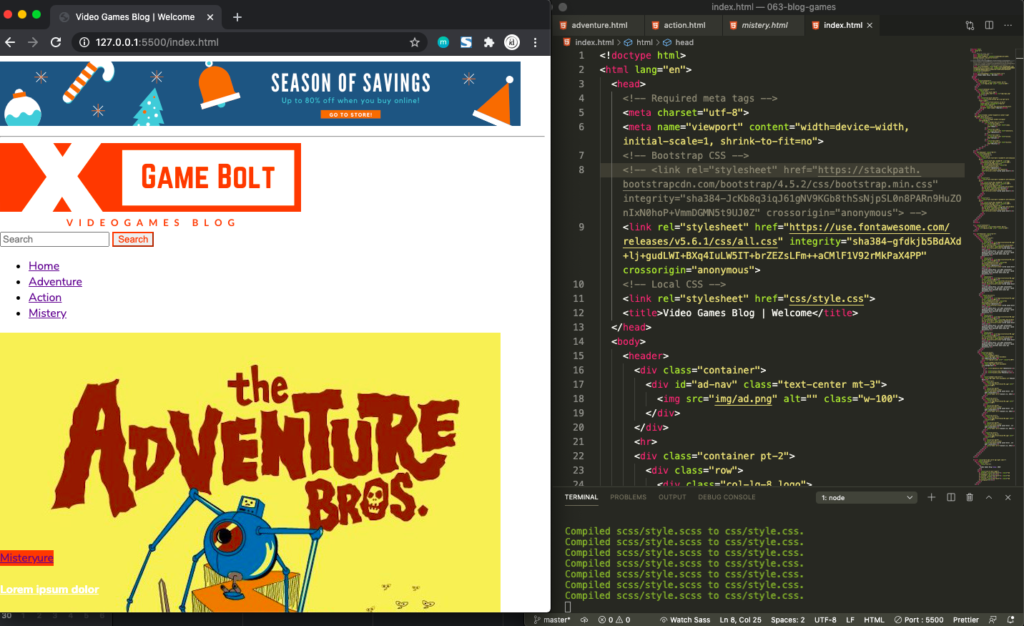Screen dimensions: 1024x626
Task: Follow the css/style.css href in code
Action: [827, 299]
